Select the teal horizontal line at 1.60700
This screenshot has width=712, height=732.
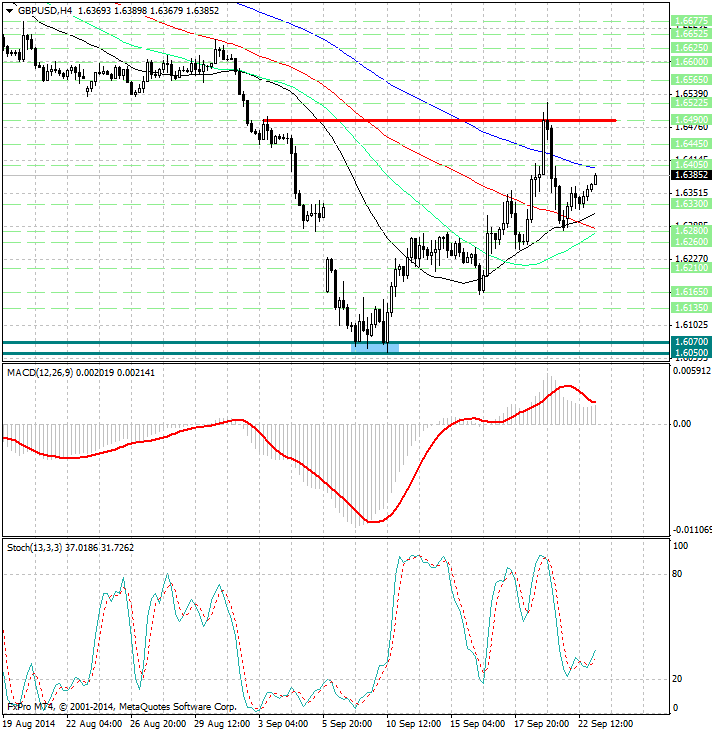(336, 342)
